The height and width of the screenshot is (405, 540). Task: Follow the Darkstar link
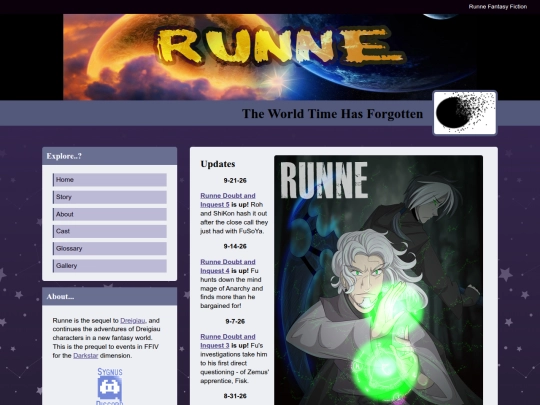pos(85,356)
